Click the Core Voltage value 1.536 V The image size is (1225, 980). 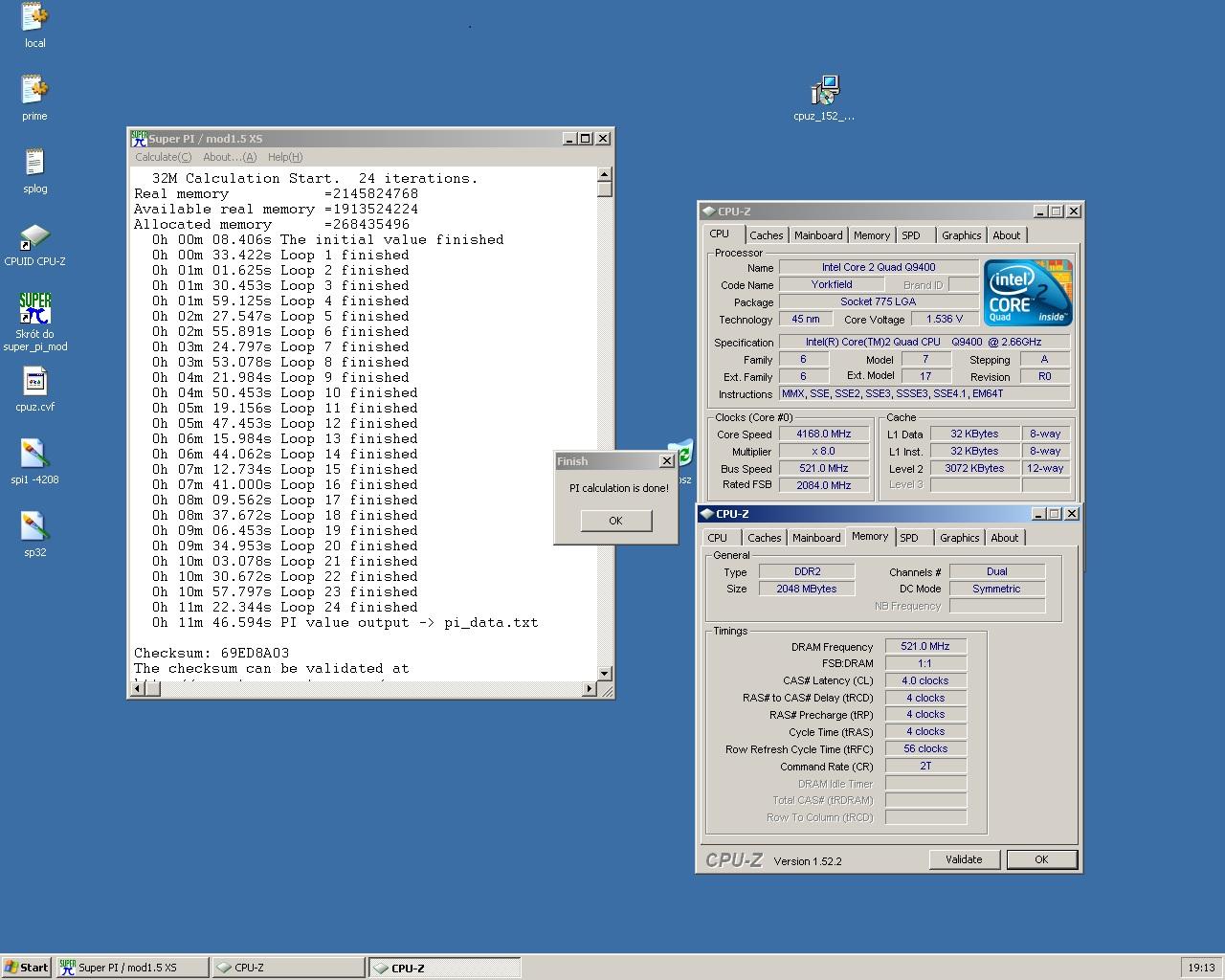click(x=944, y=319)
